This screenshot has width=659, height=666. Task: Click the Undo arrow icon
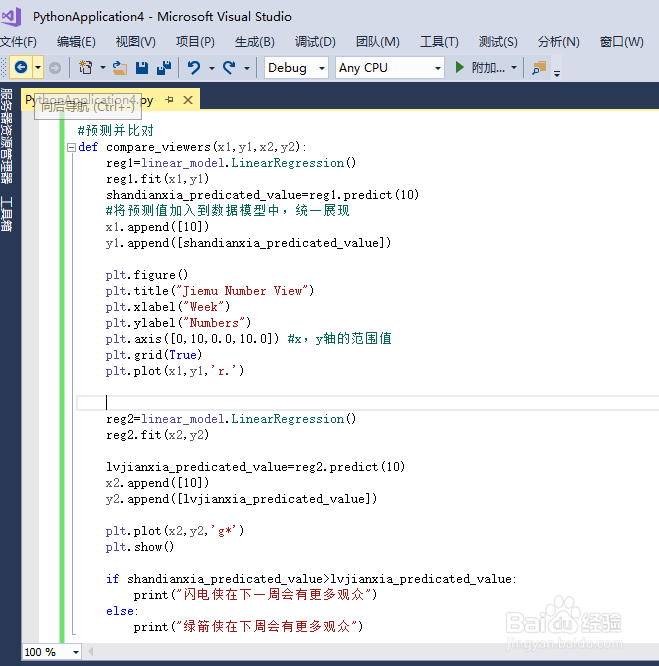[x=194, y=68]
